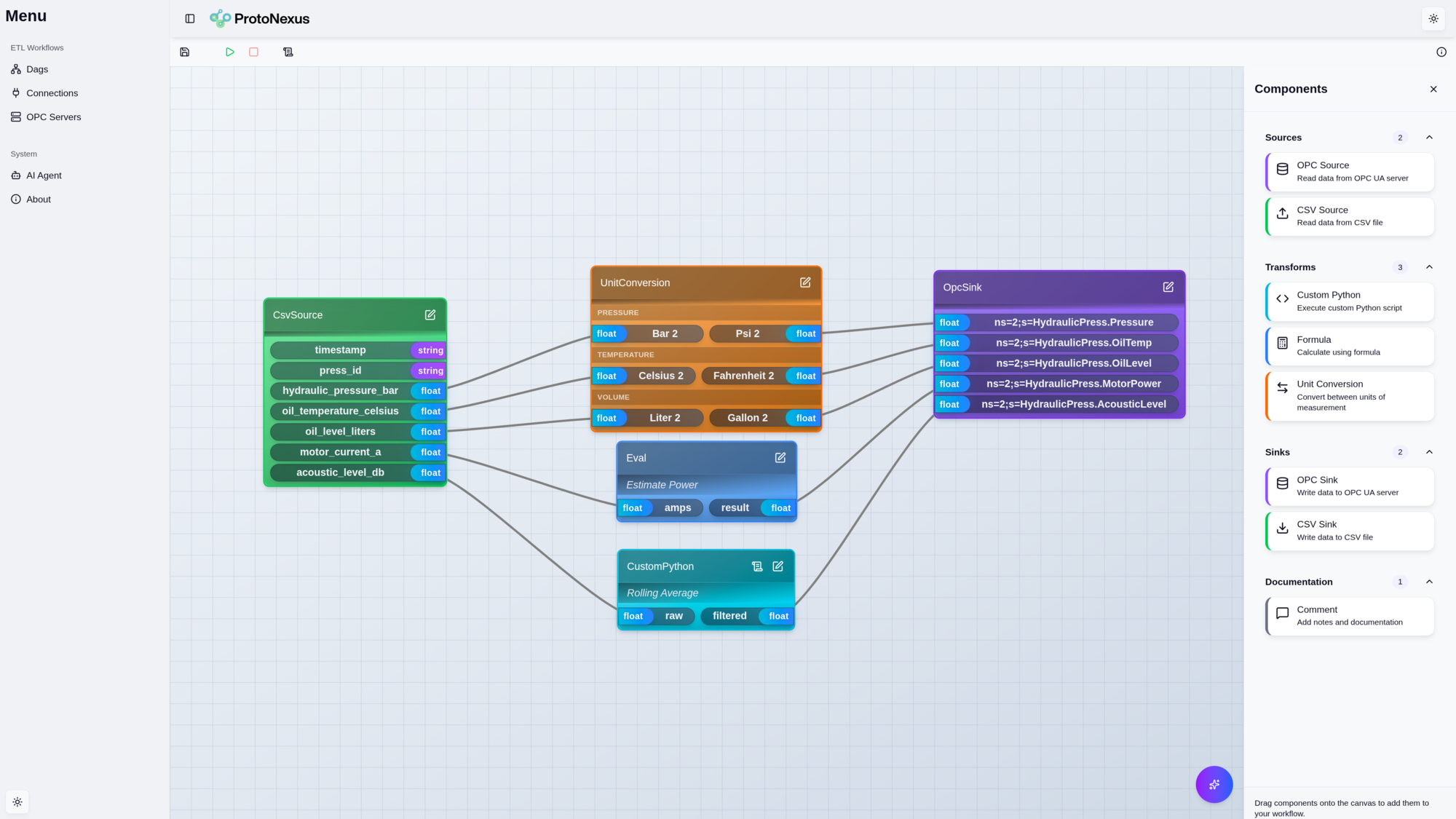Select the CSV Sink component
Viewport: 1456px width, 819px height.
pyautogui.click(x=1349, y=530)
